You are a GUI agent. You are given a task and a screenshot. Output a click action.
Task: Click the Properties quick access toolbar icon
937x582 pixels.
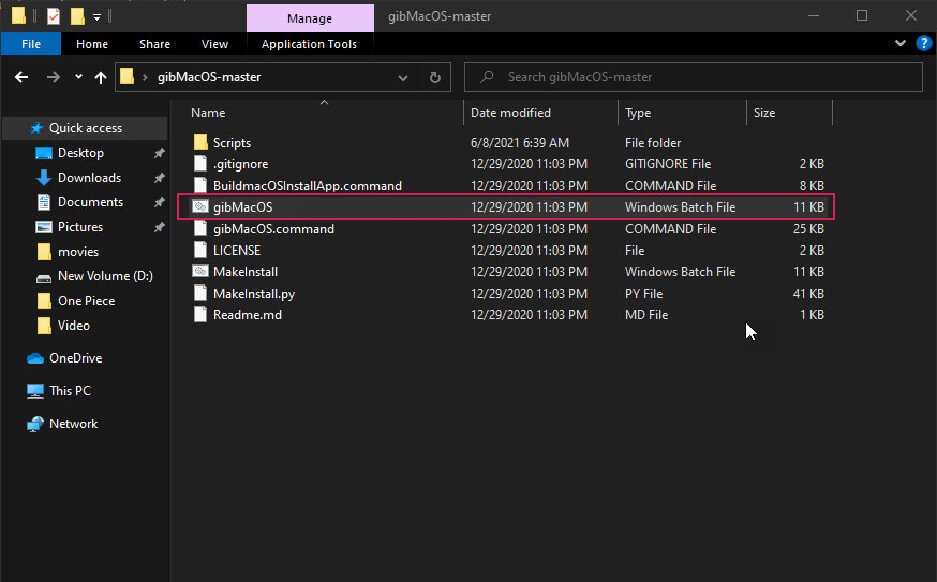[x=53, y=16]
